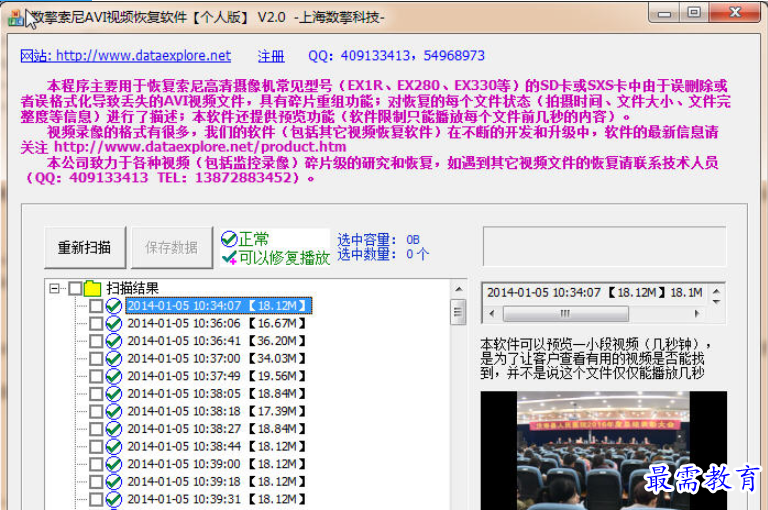Click status check icon of 10:38:44 file

[114, 447]
